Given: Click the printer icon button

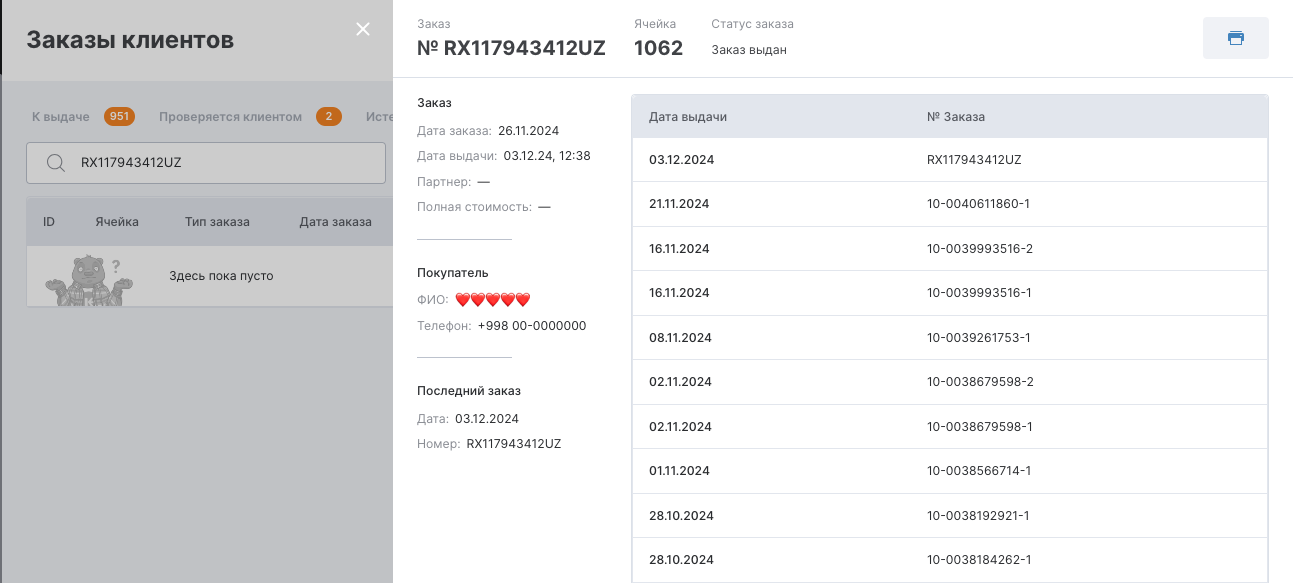Looking at the screenshot, I should [x=1235, y=38].
